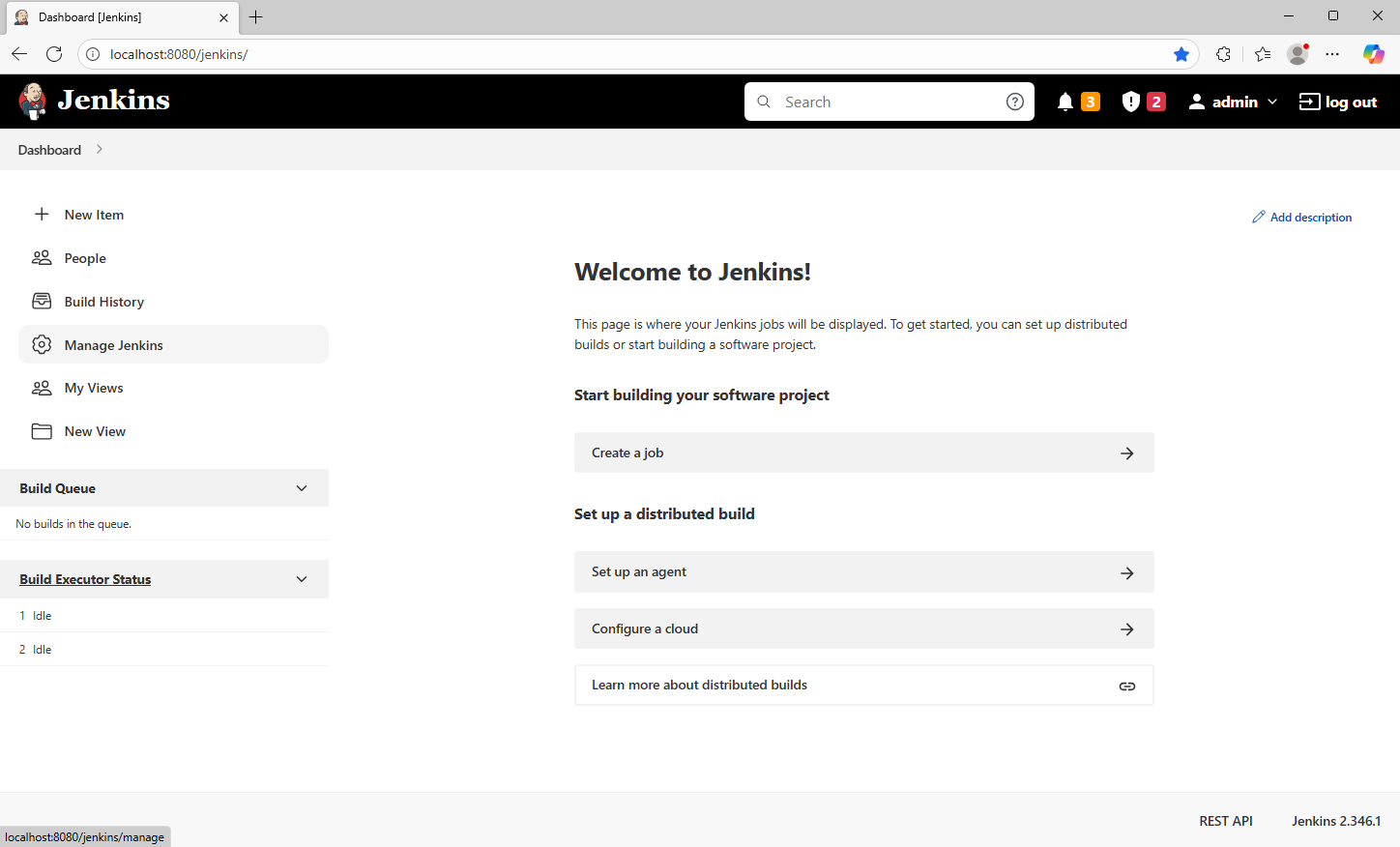The image size is (1400, 847).
Task: Click the arrow on Create a job
Action: (1127, 453)
